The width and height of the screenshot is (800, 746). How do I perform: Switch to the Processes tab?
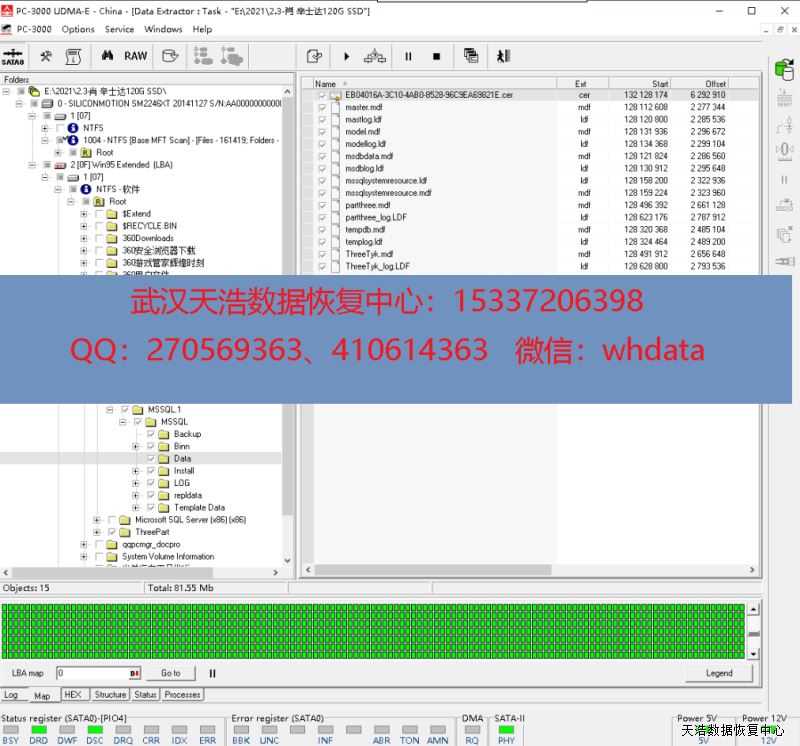tap(182, 694)
